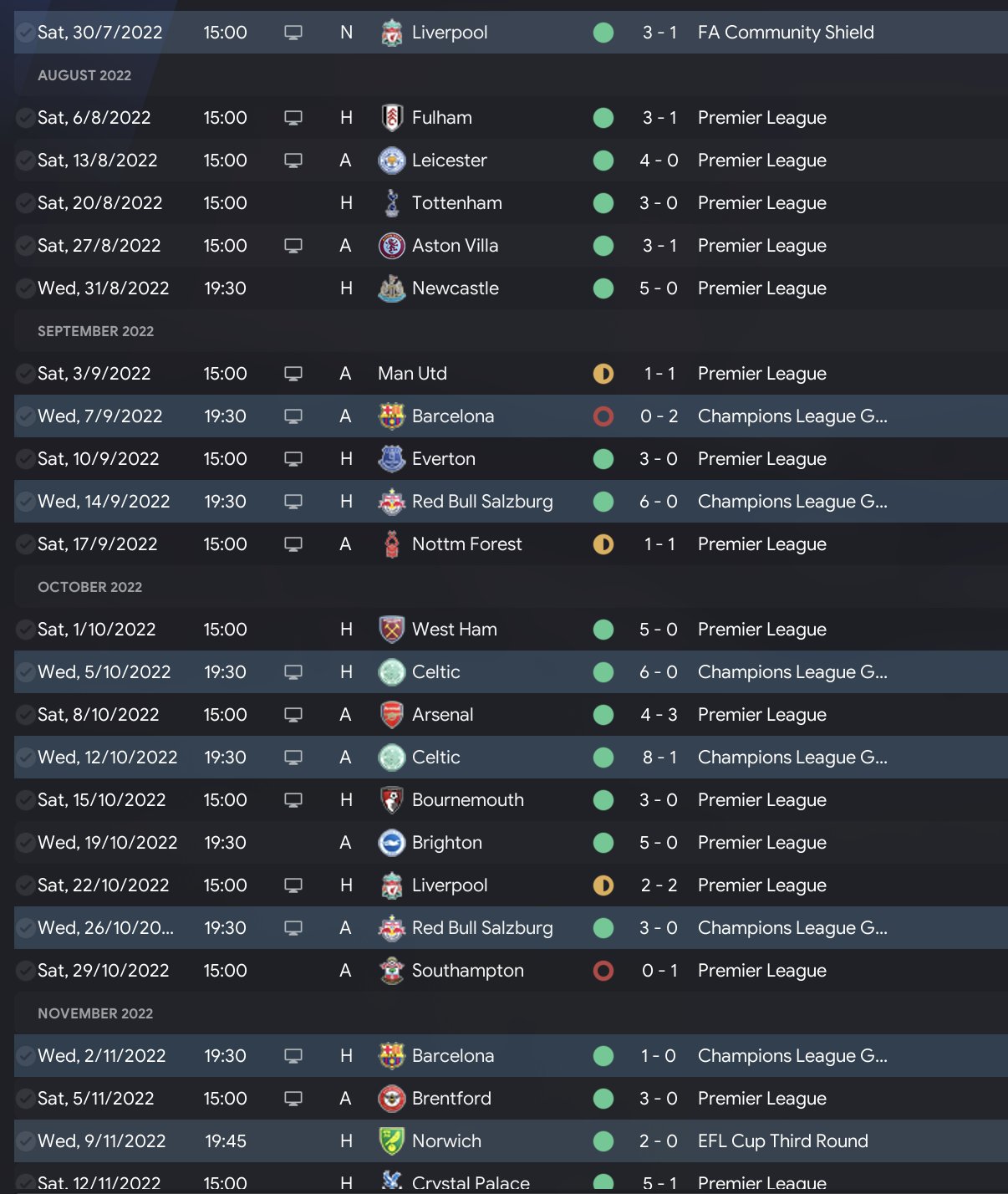Screen dimensions: 1008x1194
Task: Click the Southampton club badge
Action: 391,971
